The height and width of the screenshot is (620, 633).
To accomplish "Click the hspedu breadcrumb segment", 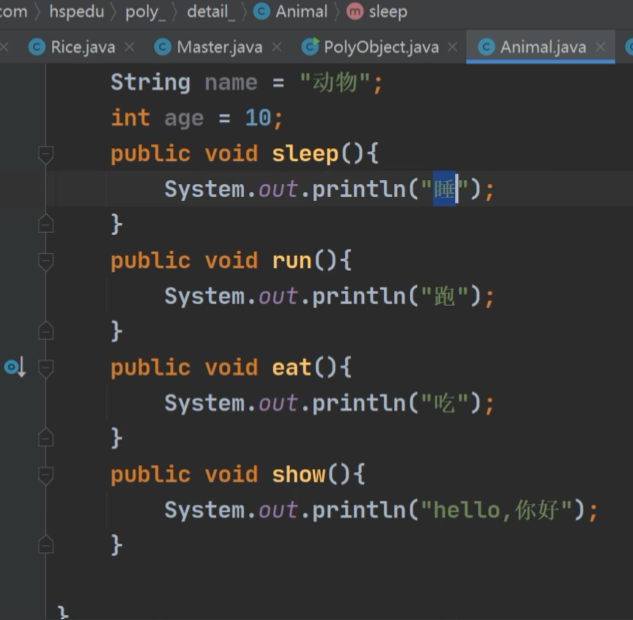I will 77,12.
